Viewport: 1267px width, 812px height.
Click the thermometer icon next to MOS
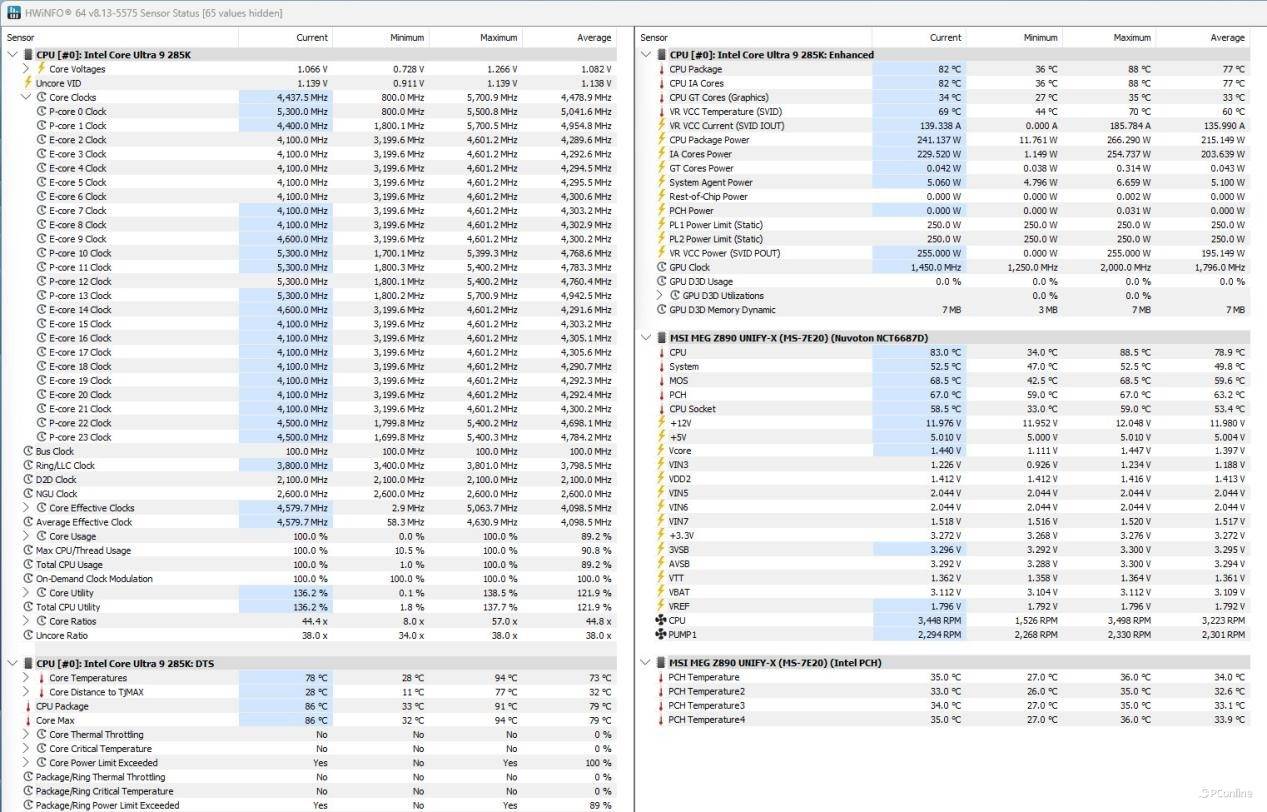tap(661, 381)
